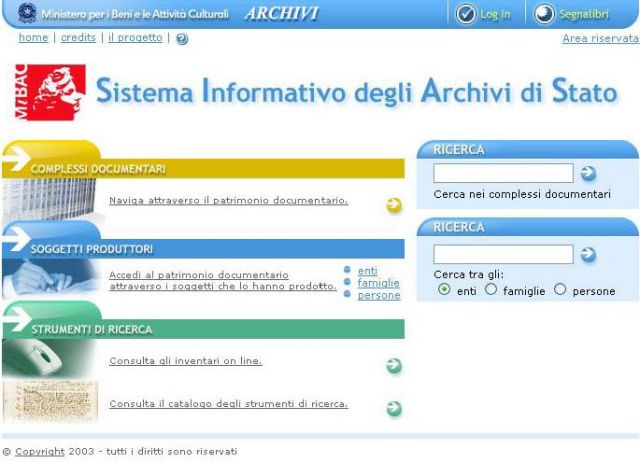This screenshot has width=640, height=463.
Task: Open the Segnalibri button
Action: tap(572, 14)
